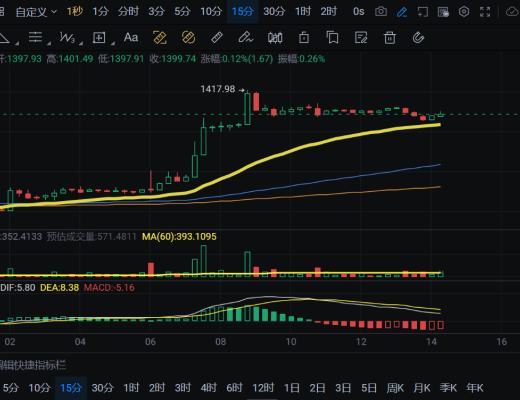Switch chart to 1分 interval in top bar

(100, 12)
